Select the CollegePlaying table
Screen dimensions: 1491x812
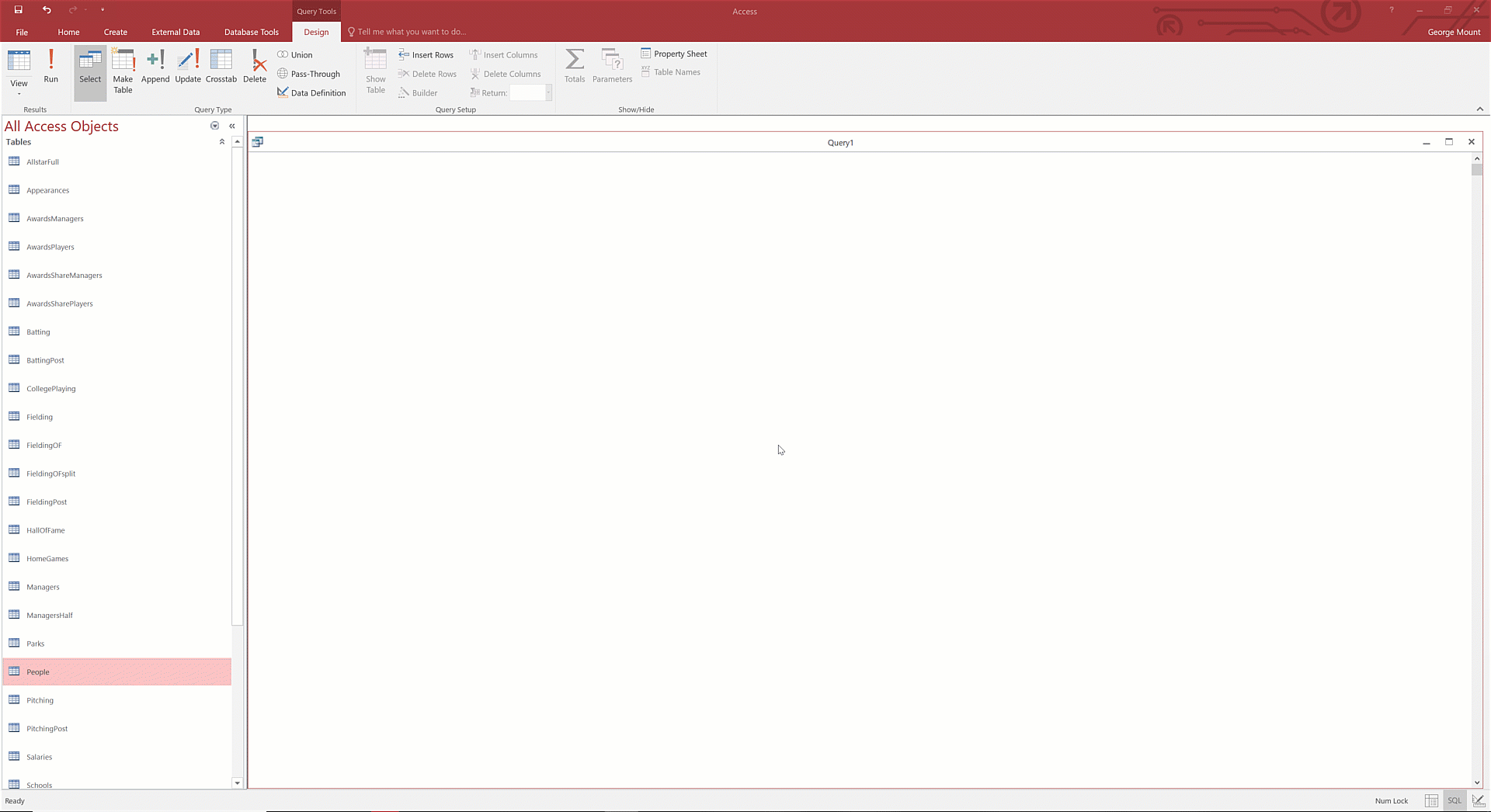(117, 388)
